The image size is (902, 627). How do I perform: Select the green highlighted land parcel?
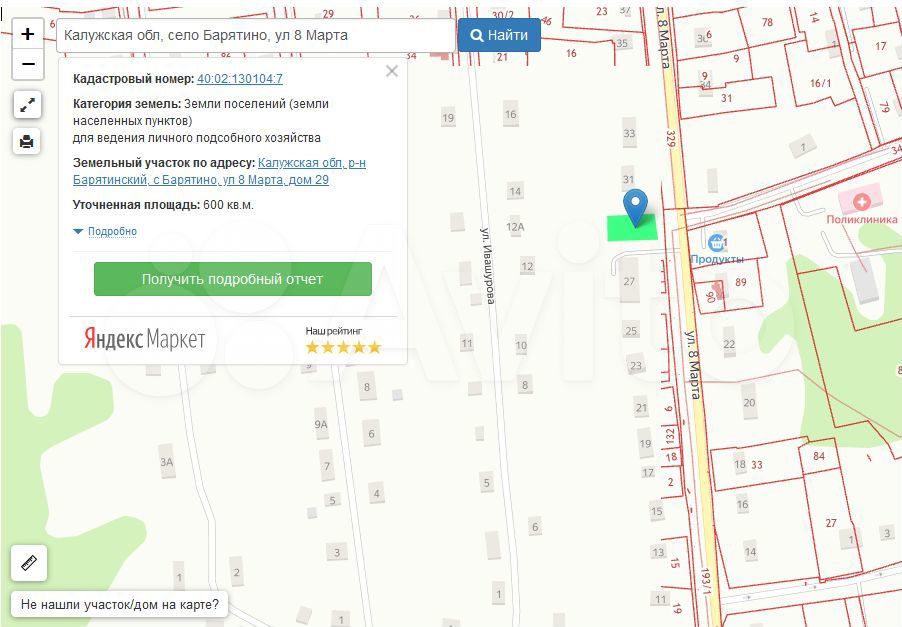620,229
